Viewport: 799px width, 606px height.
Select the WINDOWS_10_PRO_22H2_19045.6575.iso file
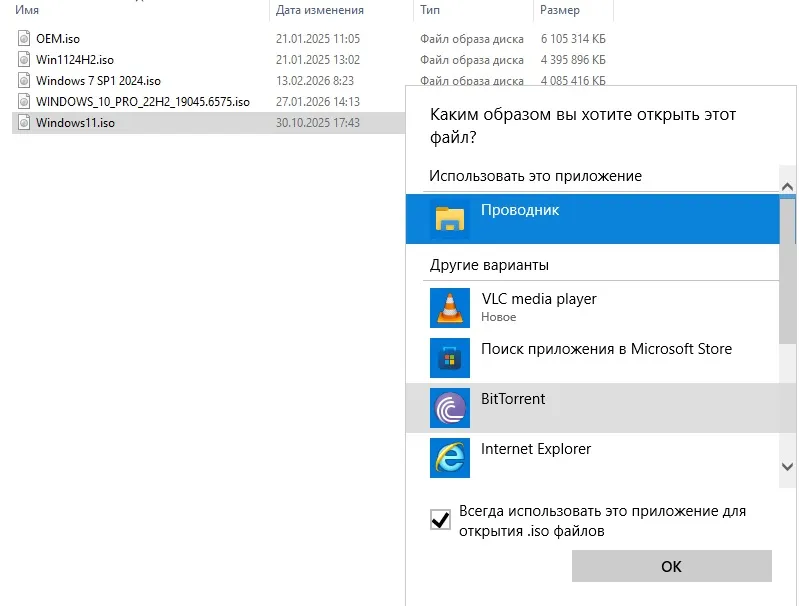[143, 101]
